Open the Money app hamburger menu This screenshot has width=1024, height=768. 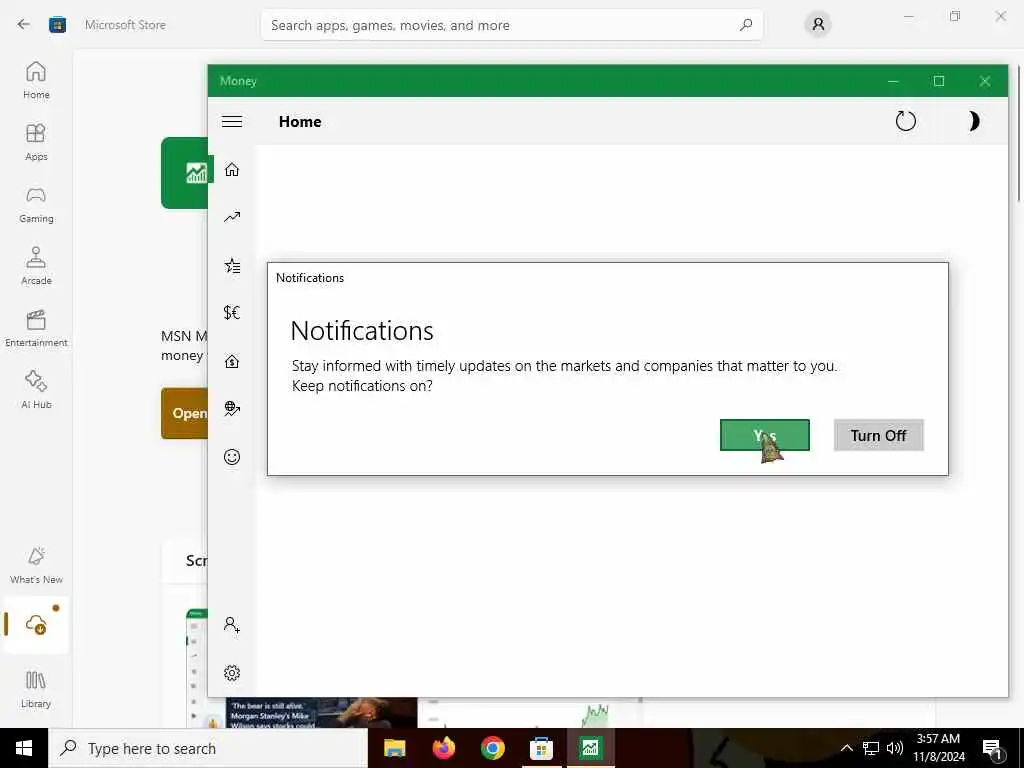point(232,121)
